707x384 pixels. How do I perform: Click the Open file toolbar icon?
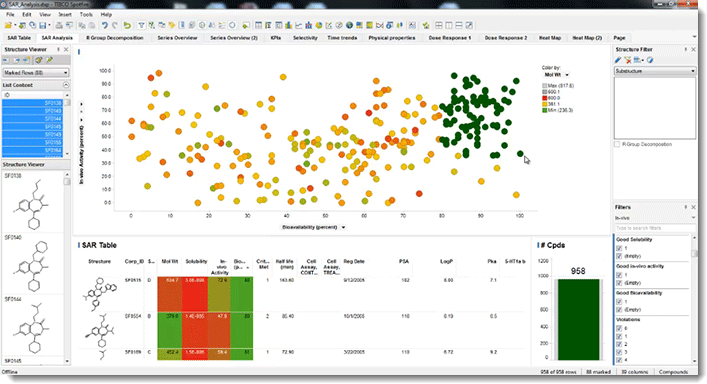pos(9,25)
